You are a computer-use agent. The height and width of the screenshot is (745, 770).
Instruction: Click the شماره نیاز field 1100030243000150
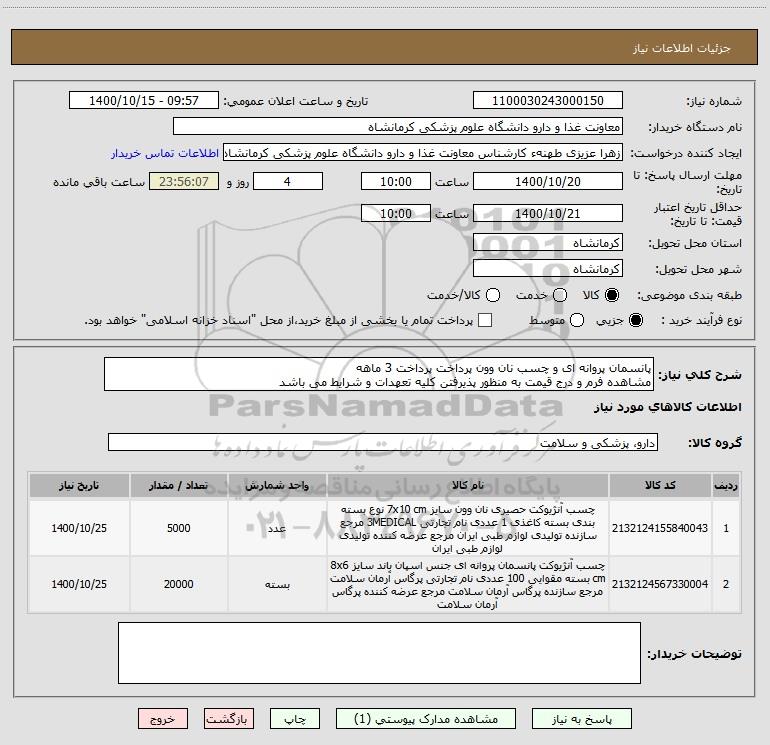[548, 100]
